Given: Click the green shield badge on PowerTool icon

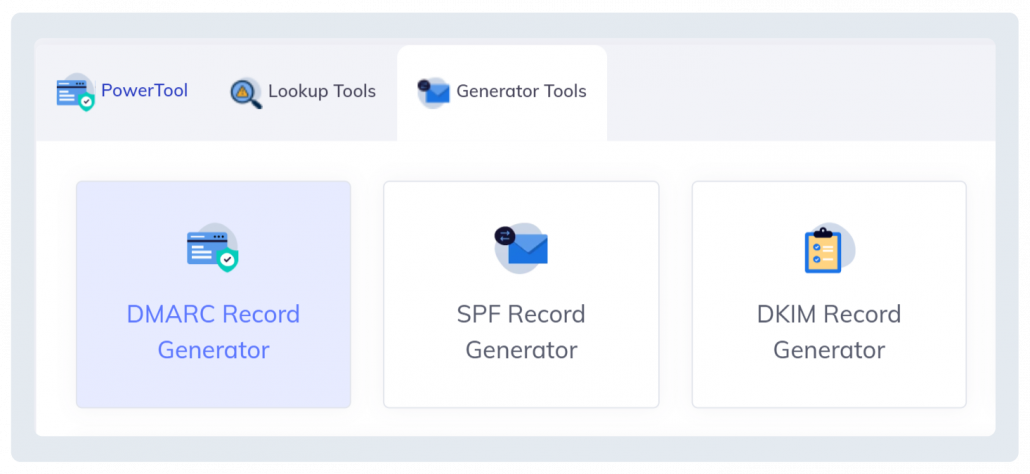Looking at the screenshot, I should tap(87, 101).
